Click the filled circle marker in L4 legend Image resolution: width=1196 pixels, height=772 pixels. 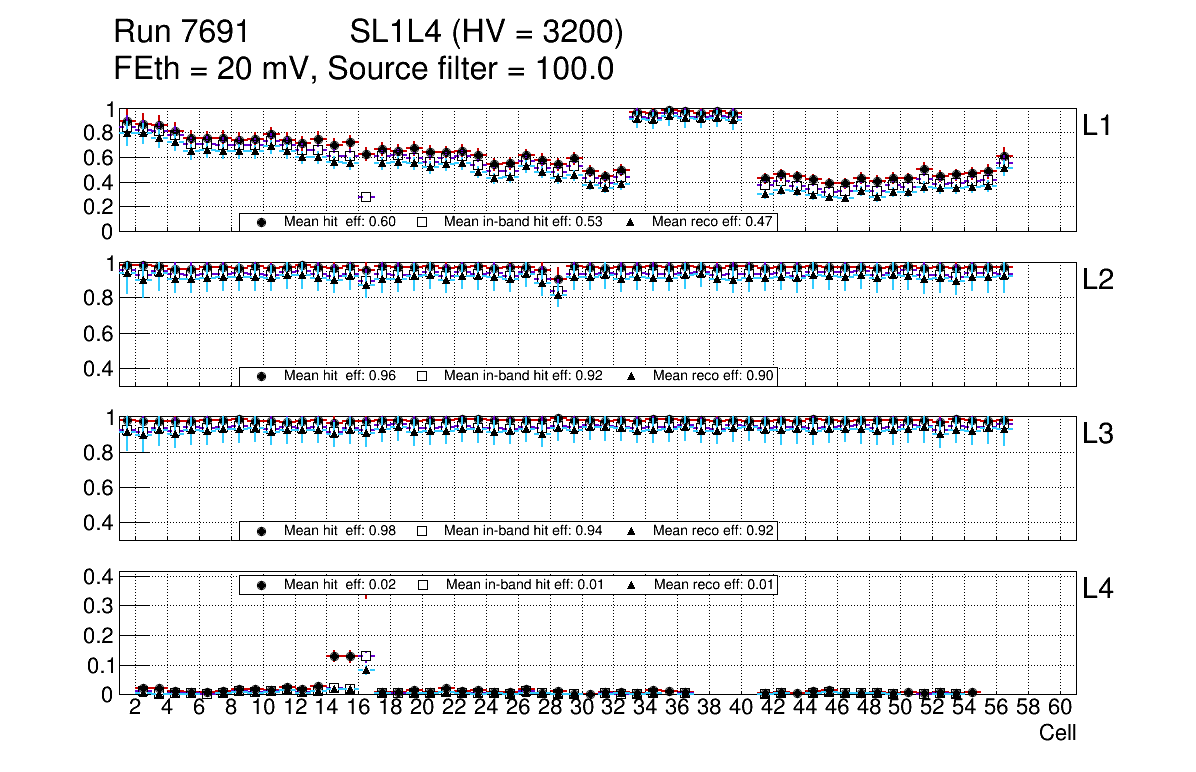[262, 585]
